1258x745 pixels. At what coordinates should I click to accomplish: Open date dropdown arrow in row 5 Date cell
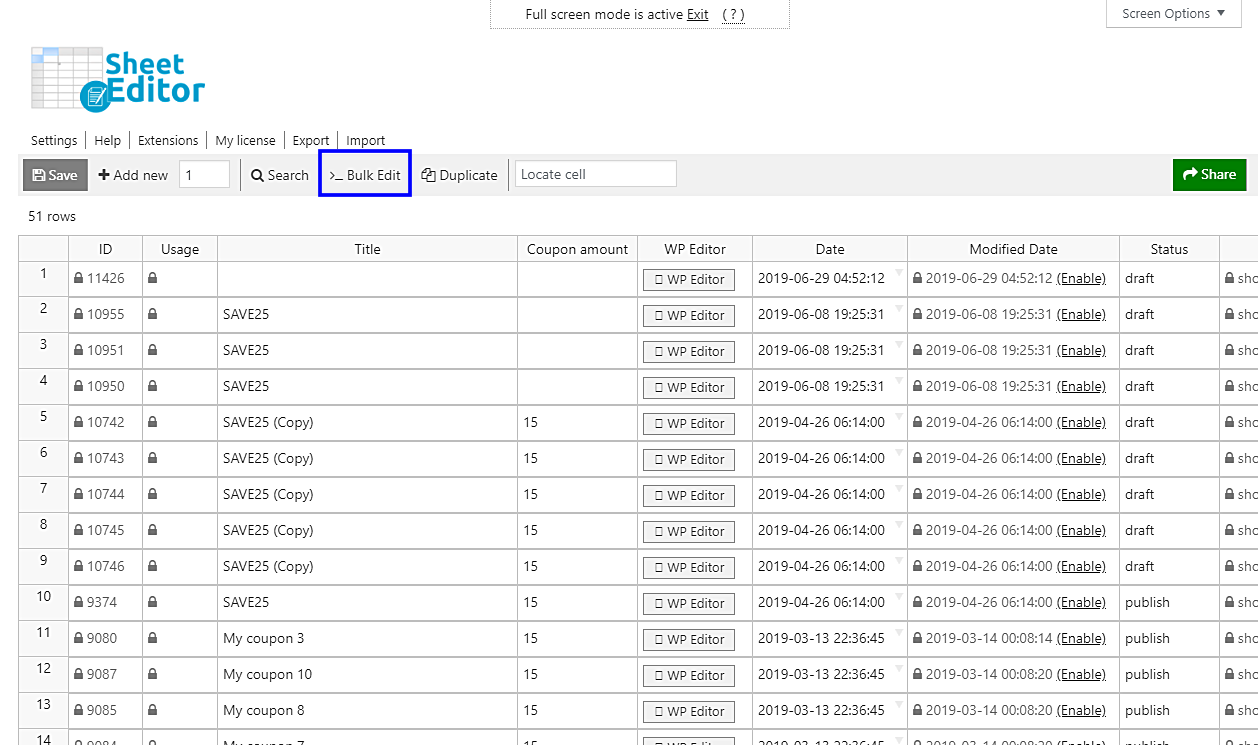pyautogui.click(x=899, y=416)
